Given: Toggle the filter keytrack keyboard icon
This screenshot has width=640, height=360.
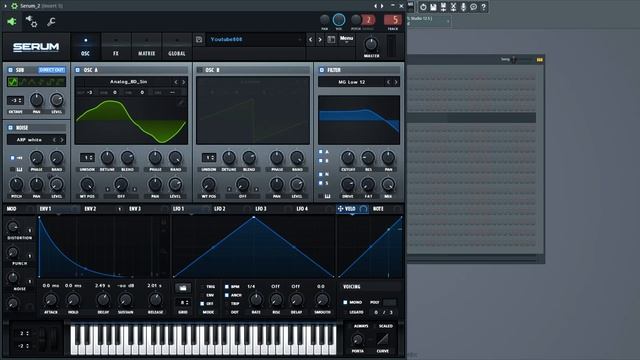Looking at the screenshot, I should pyautogui.click(x=327, y=196).
